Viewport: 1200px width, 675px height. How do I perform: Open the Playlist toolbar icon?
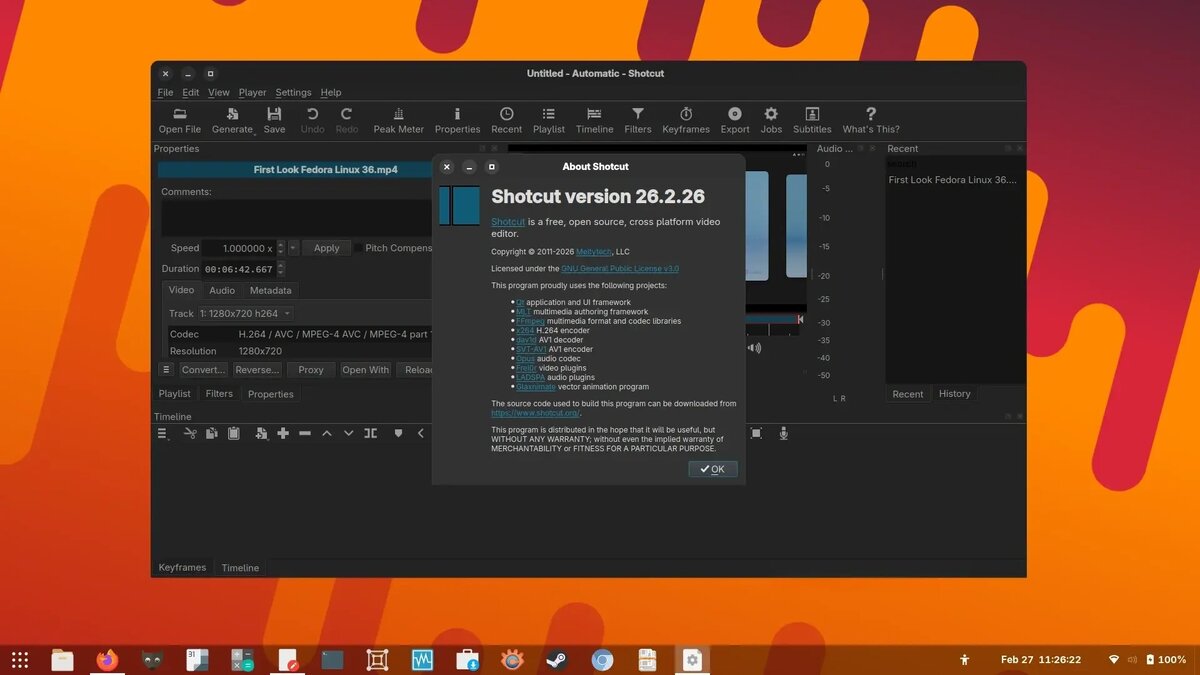coord(548,114)
